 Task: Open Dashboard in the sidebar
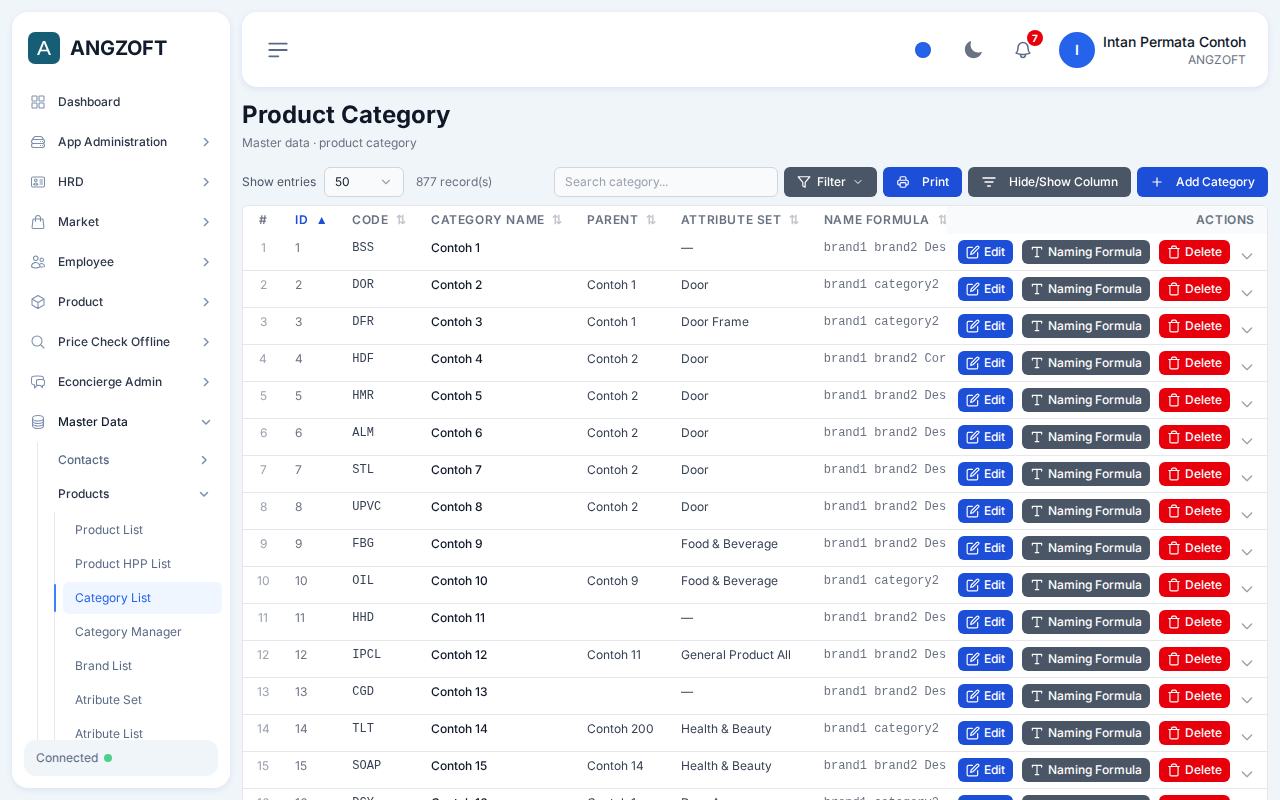[x=121, y=102]
